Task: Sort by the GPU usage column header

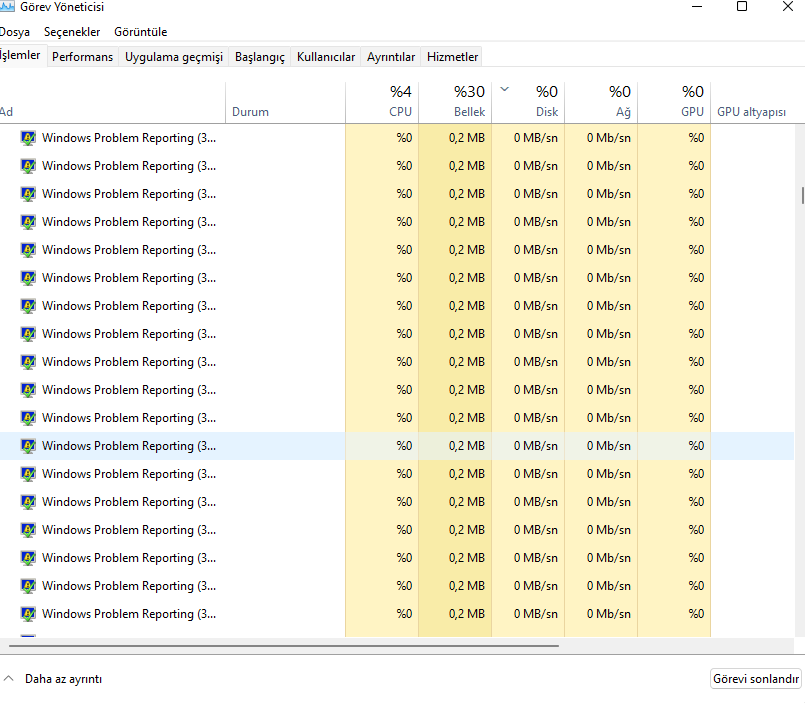Action: (674, 103)
